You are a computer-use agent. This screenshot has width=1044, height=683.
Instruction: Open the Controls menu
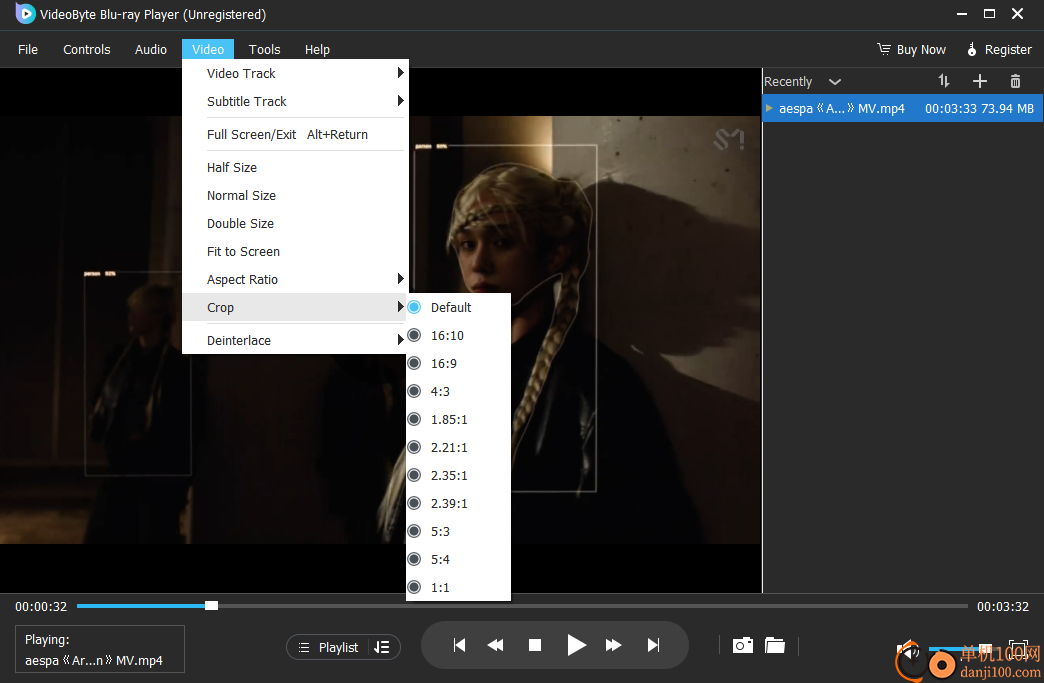click(87, 49)
